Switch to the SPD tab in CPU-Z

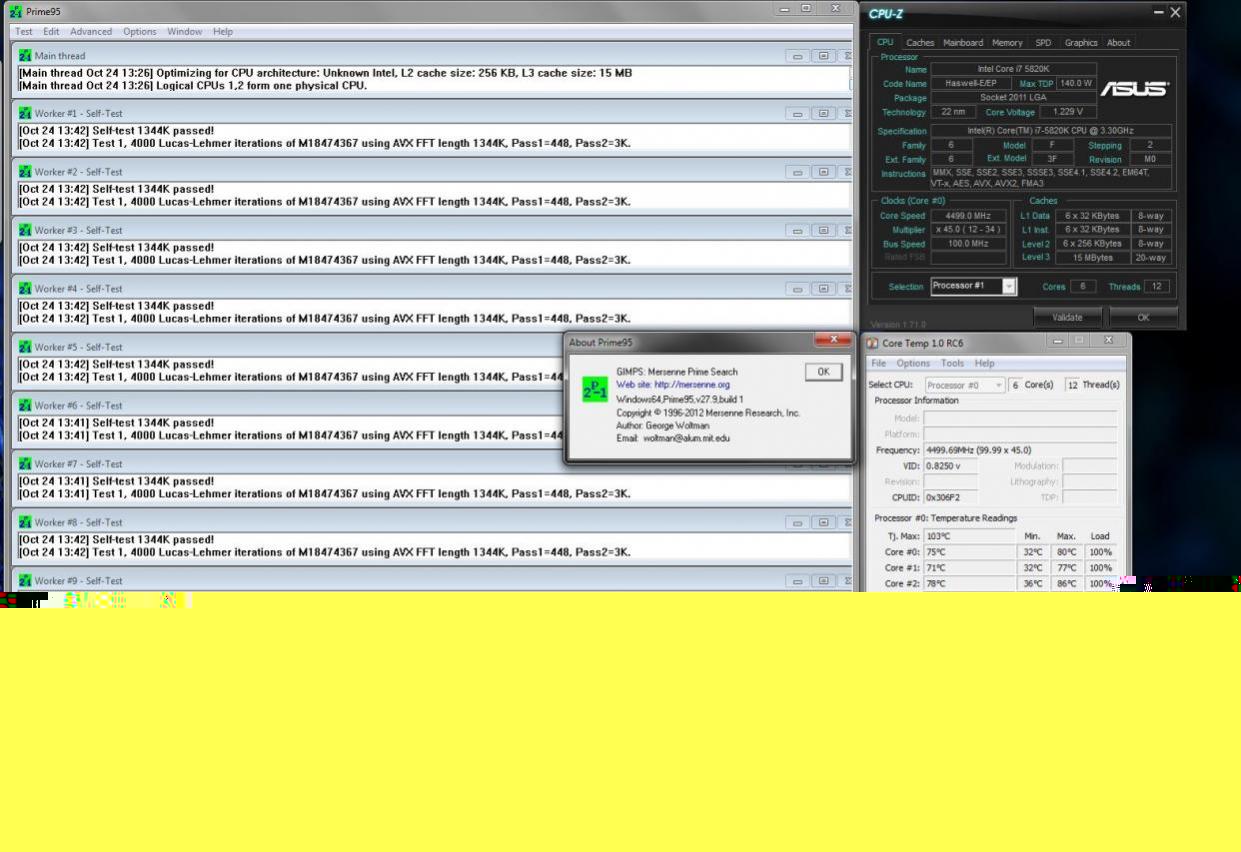(1043, 43)
